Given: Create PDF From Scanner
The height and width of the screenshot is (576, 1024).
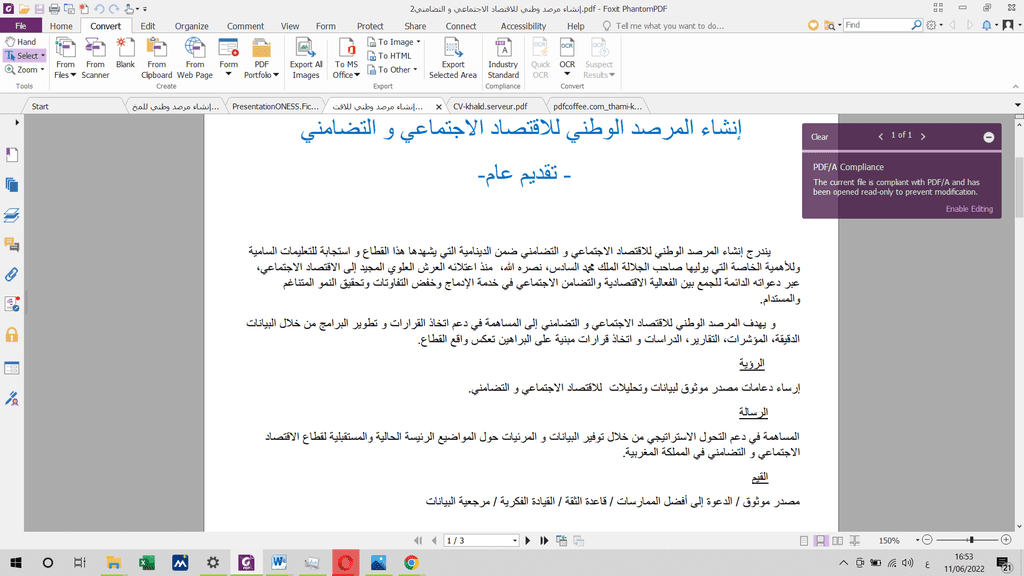Looking at the screenshot, I should (95, 58).
